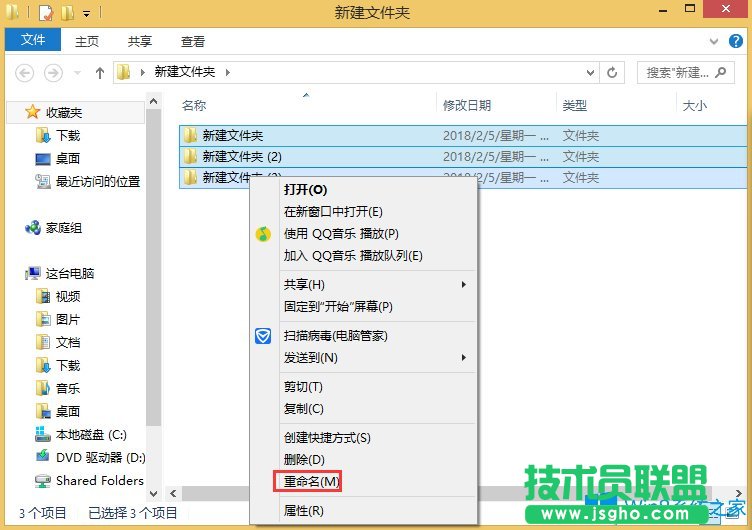Go up one folder level
The height and width of the screenshot is (530, 752).
point(100,73)
